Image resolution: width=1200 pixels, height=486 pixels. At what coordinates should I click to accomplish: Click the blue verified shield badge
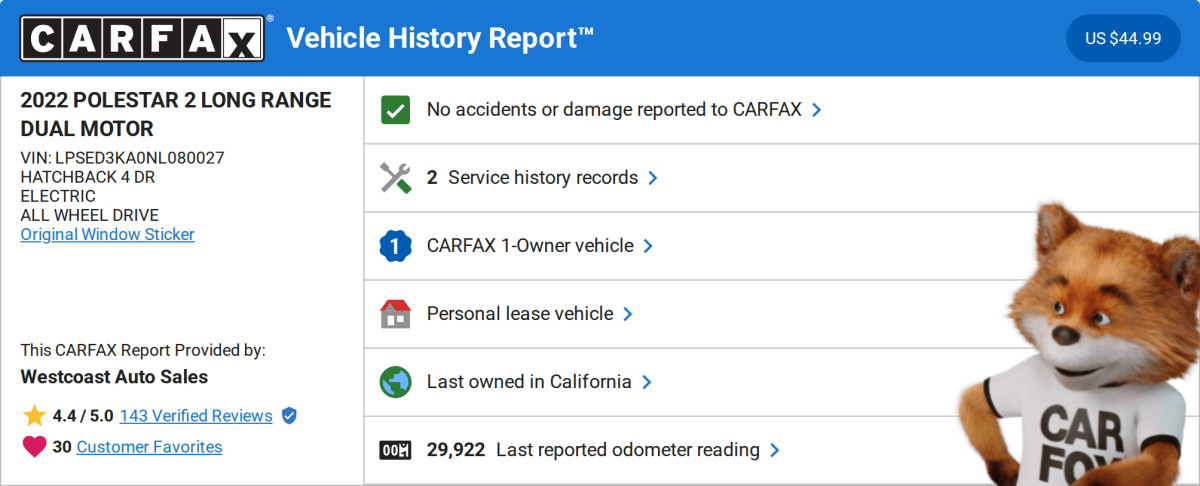[289, 416]
